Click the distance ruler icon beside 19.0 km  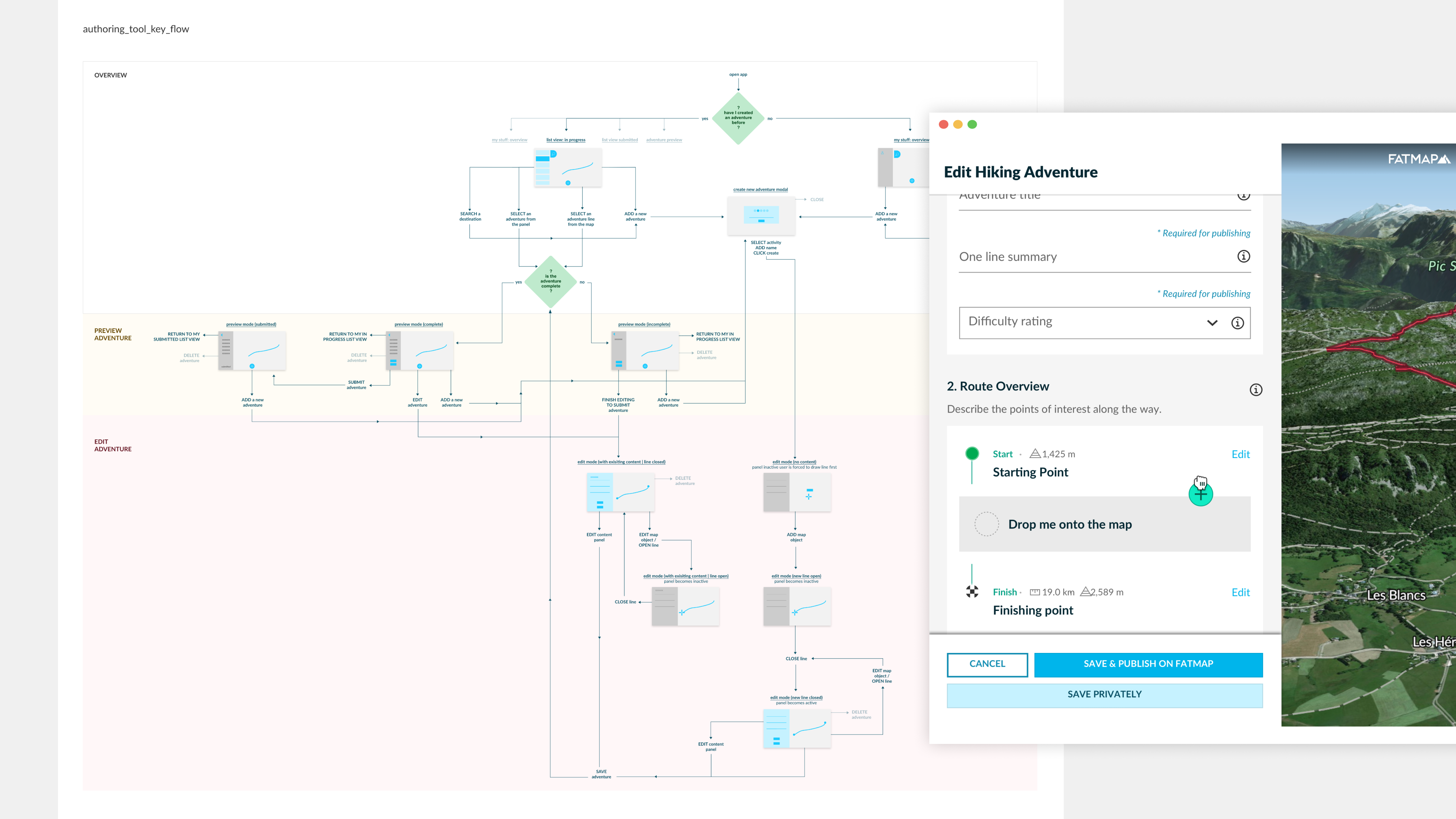click(x=1035, y=592)
